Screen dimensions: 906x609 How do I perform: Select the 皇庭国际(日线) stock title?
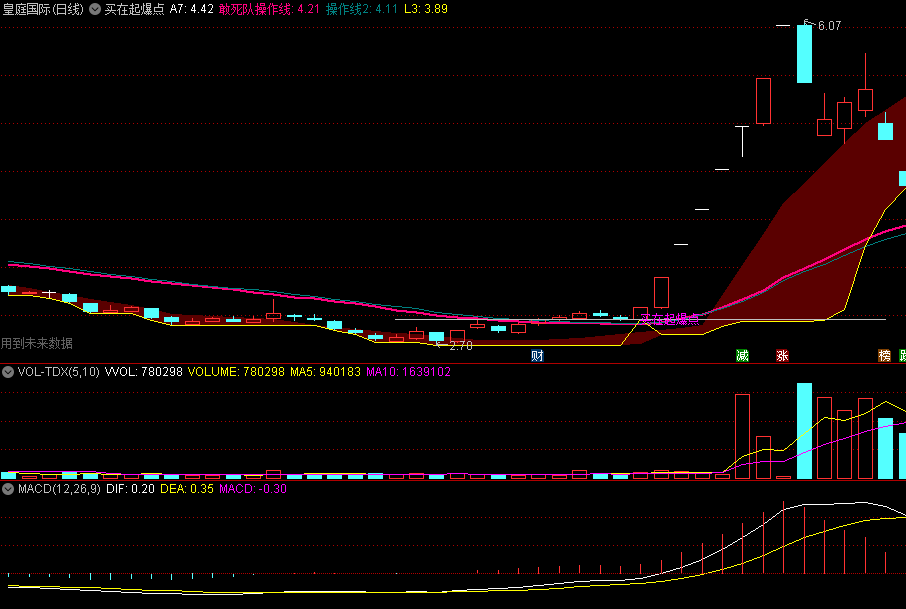click(x=43, y=9)
